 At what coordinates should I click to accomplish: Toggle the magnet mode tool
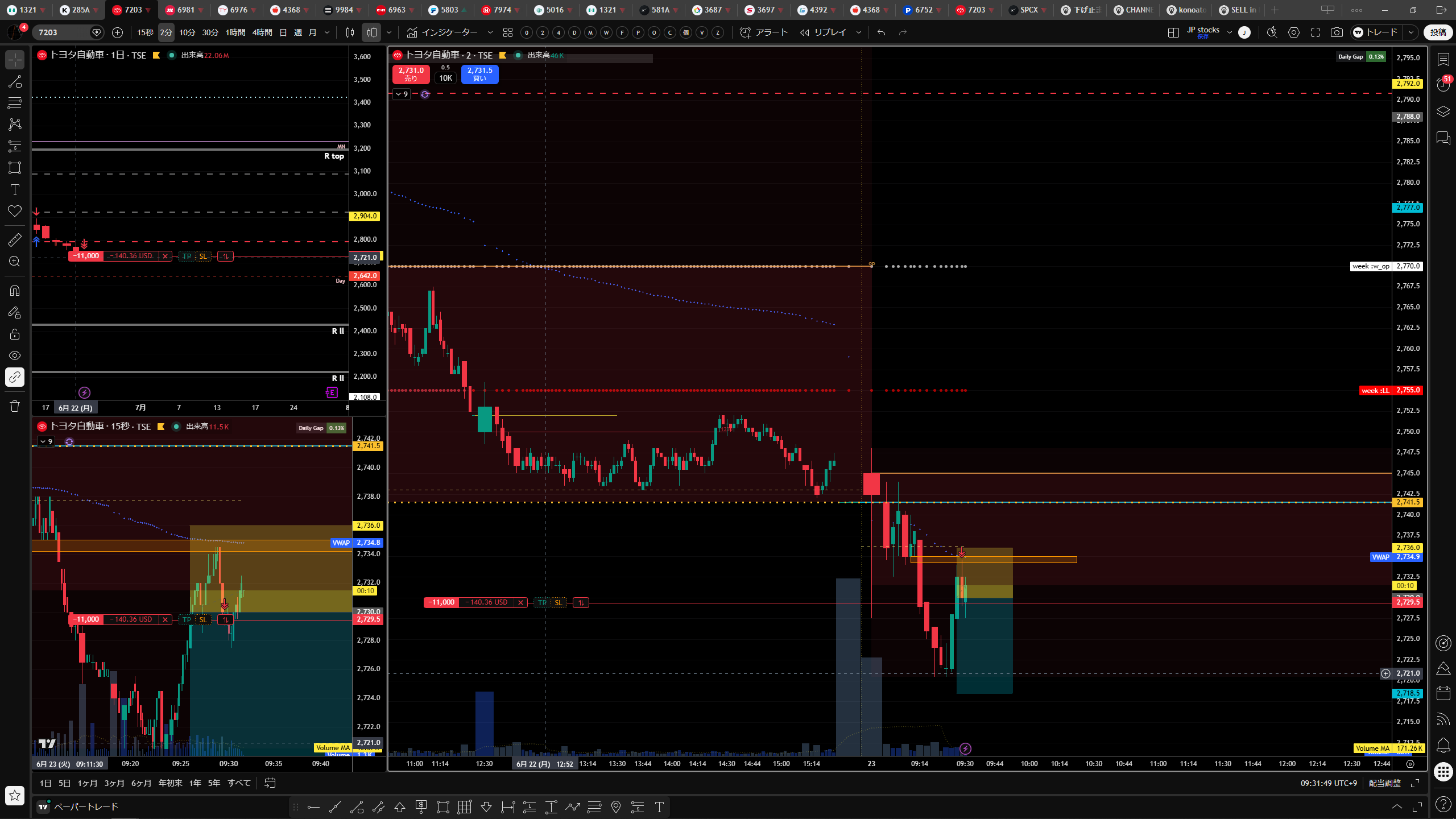click(15, 291)
